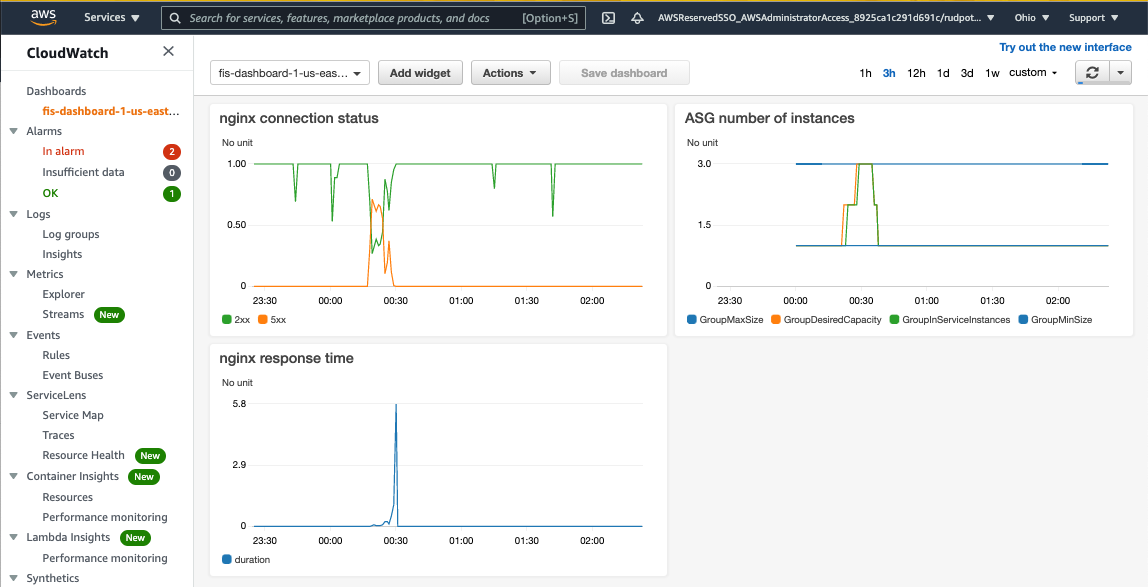Open AWS CloudShell terminal icon
The image size is (1148, 587).
[608, 18]
